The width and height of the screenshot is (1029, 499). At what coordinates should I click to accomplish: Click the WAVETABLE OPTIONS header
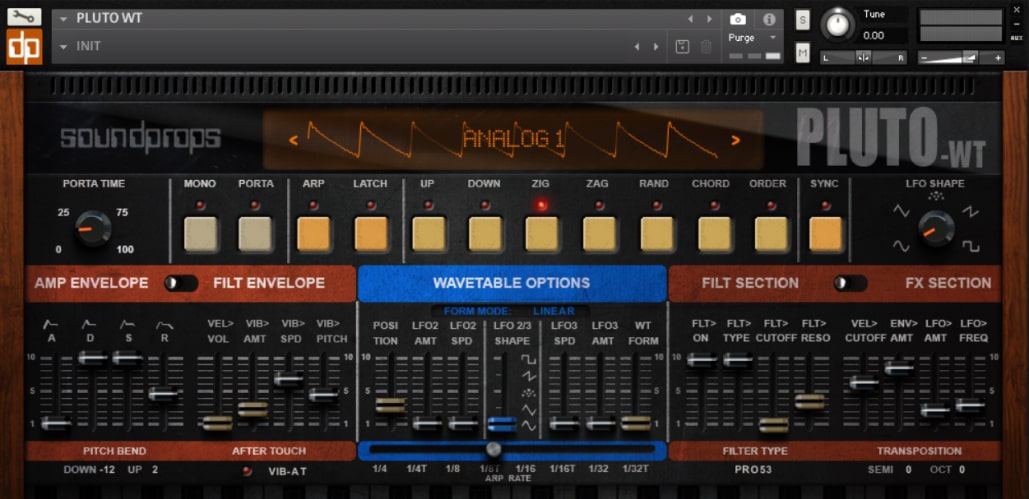click(512, 284)
